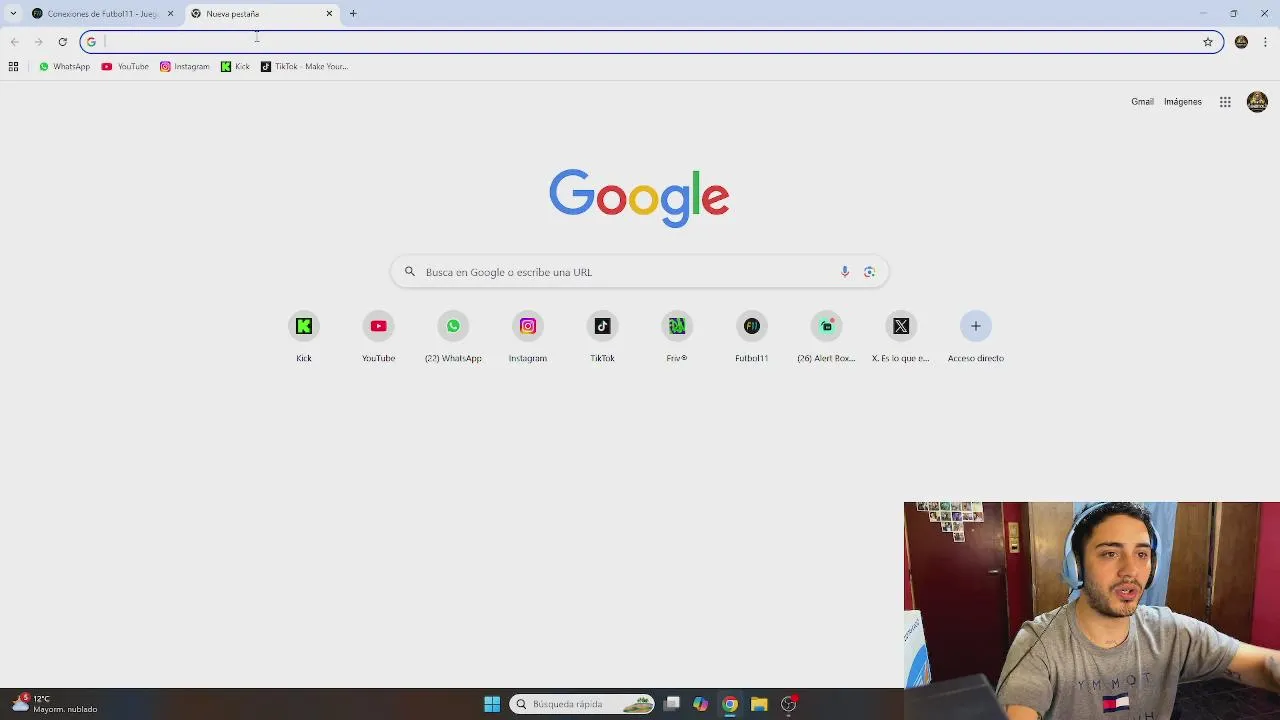Open OBS Studio from the taskbar
Image resolution: width=1280 pixels, height=720 pixels.
tap(789, 704)
